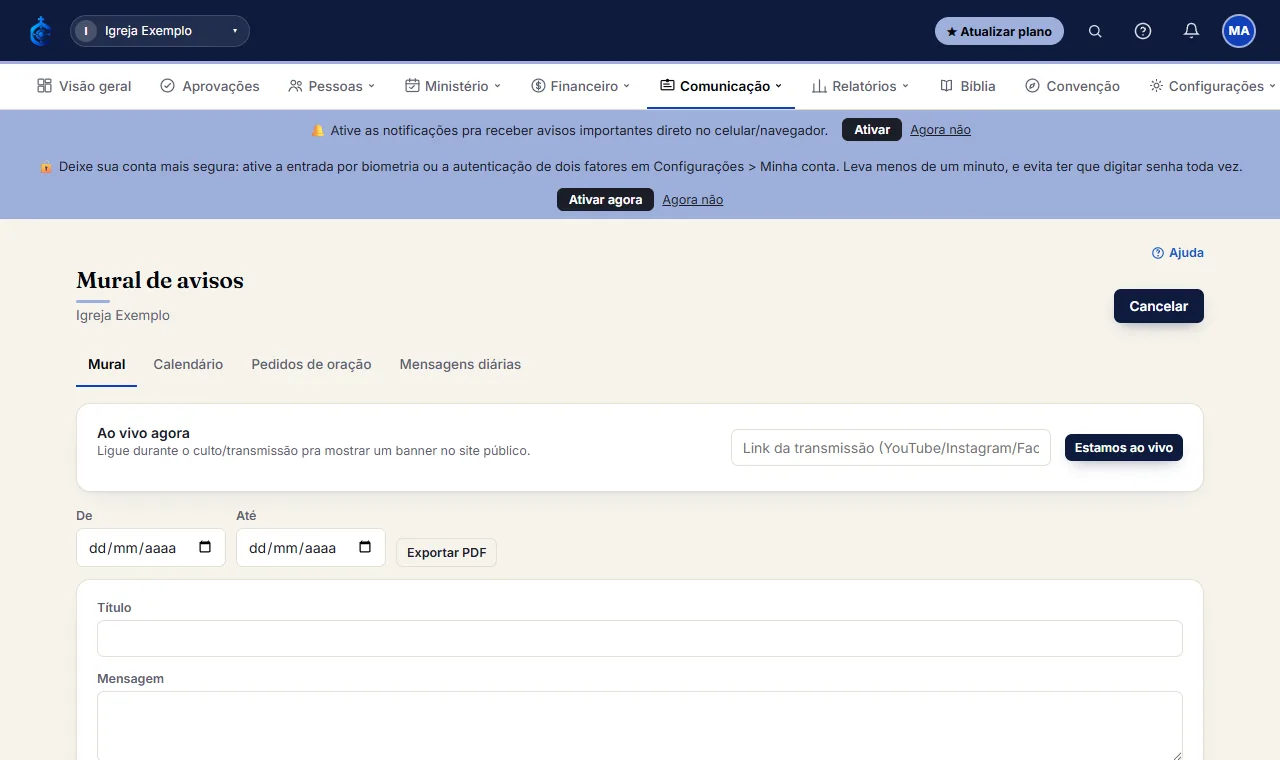Open the Igreja Exemplo church selector
This screenshot has width=1280, height=760.
[x=160, y=31]
